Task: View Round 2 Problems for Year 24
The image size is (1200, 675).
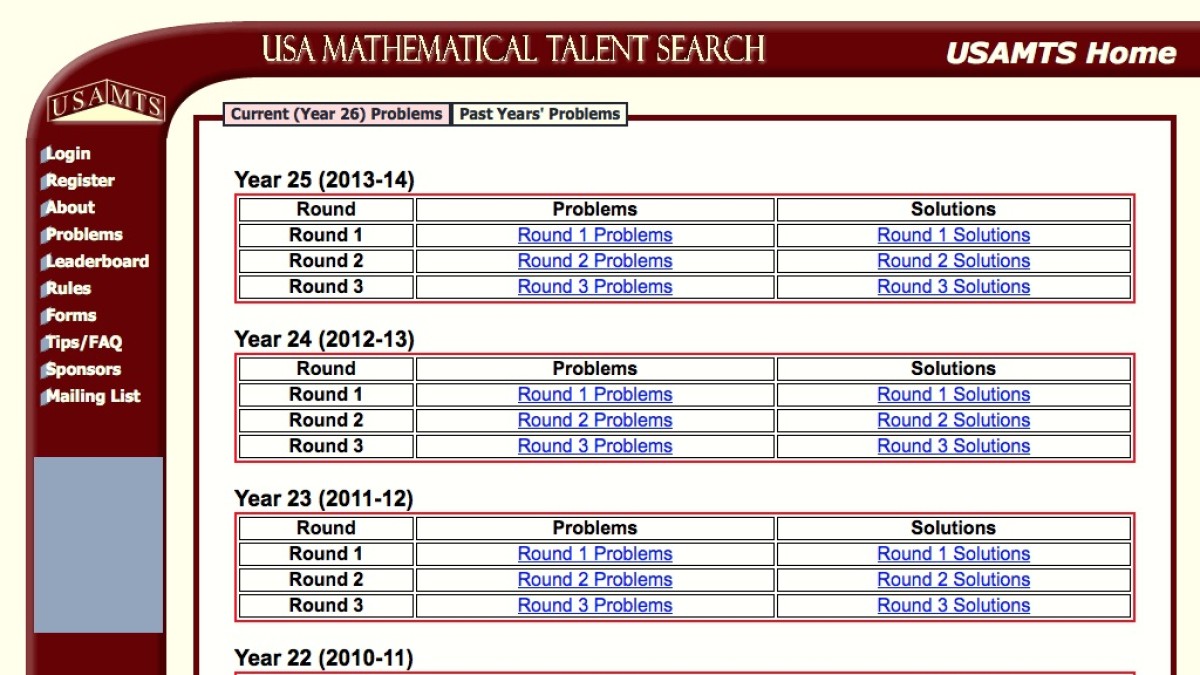Action: click(595, 420)
